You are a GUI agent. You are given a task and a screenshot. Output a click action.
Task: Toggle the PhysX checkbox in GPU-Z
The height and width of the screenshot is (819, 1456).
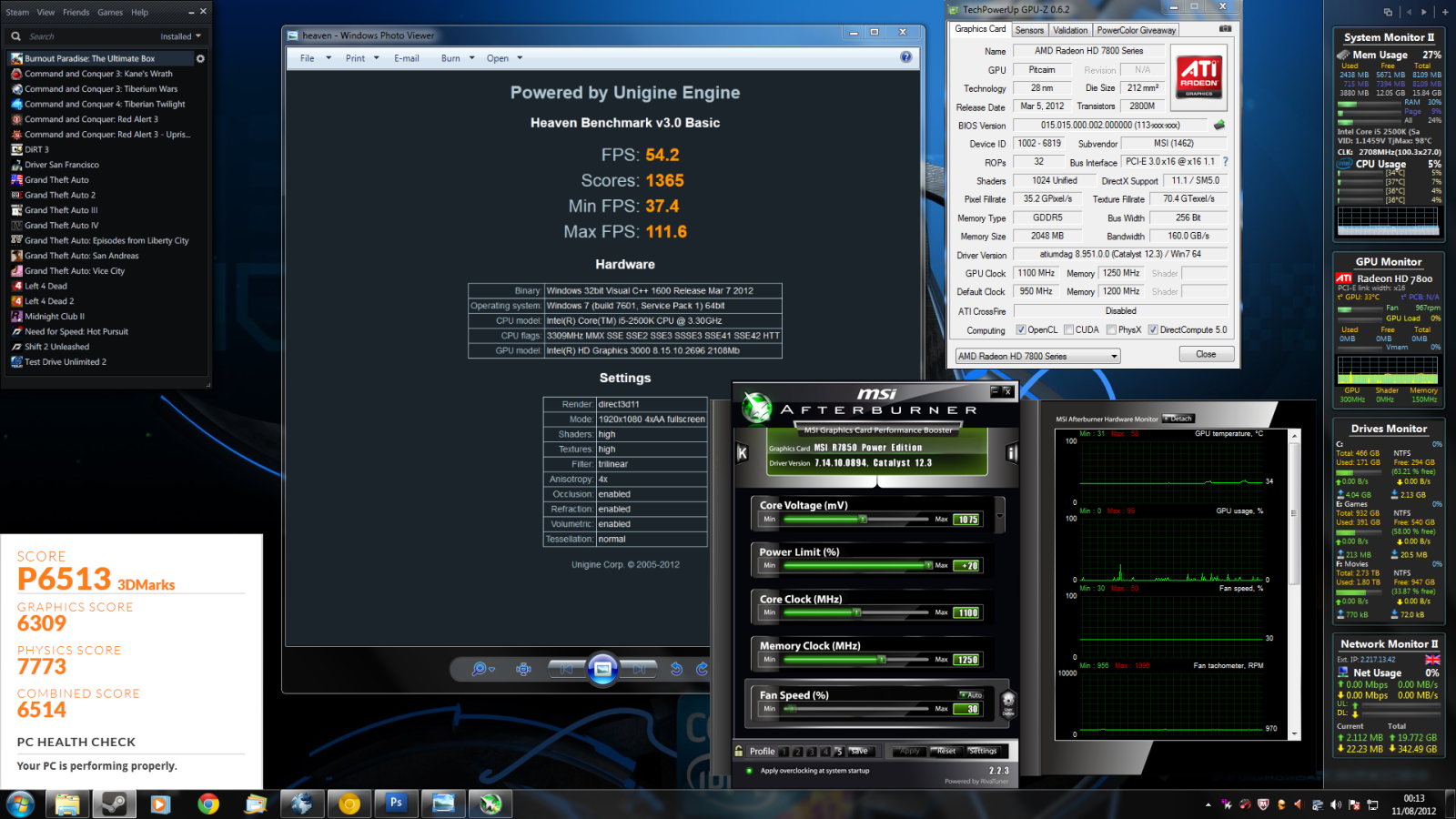[1111, 329]
